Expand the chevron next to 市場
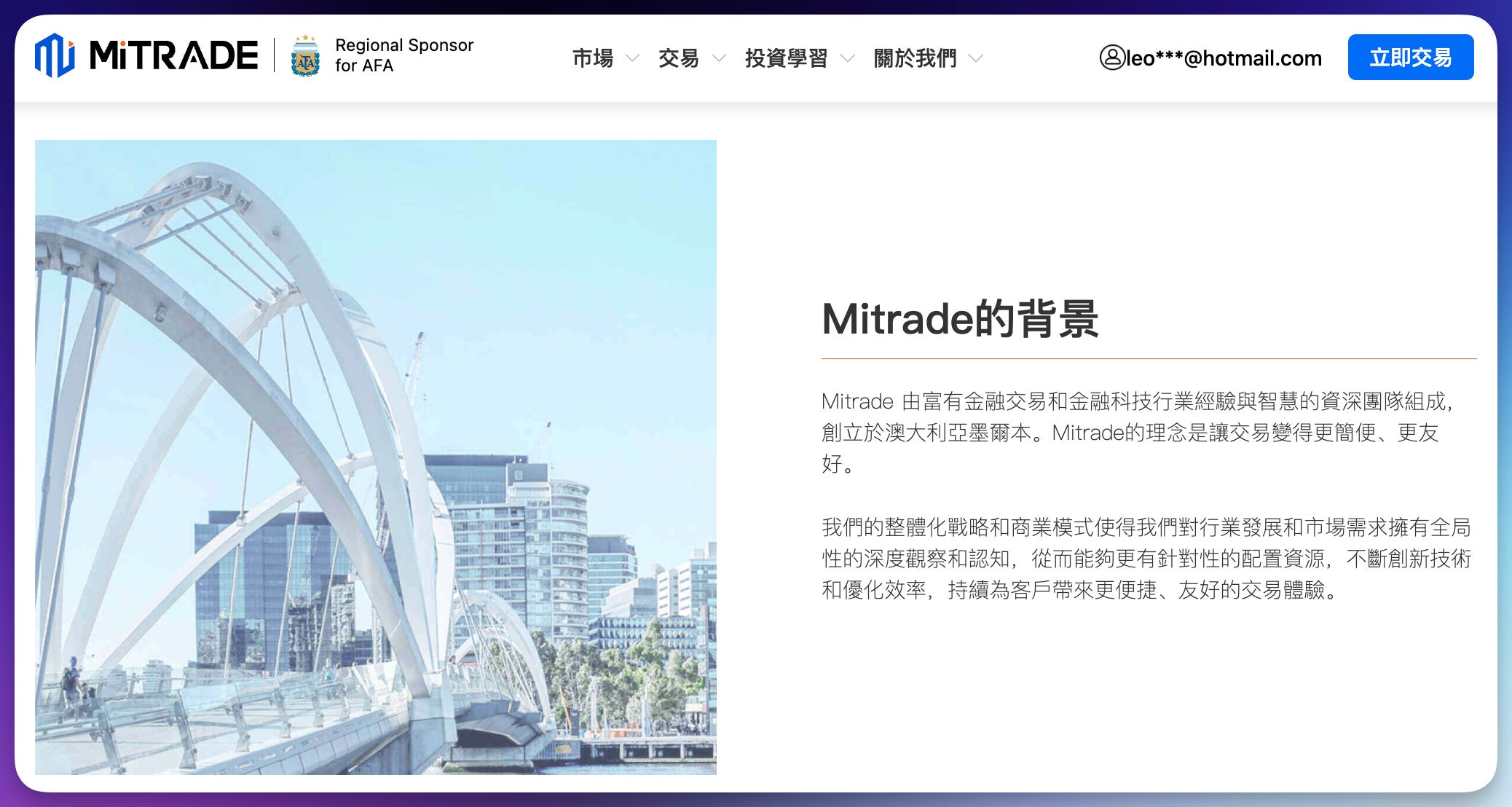The width and height of the screenshot is (1512, 807). pyautogui.click(x=633, y=58)
